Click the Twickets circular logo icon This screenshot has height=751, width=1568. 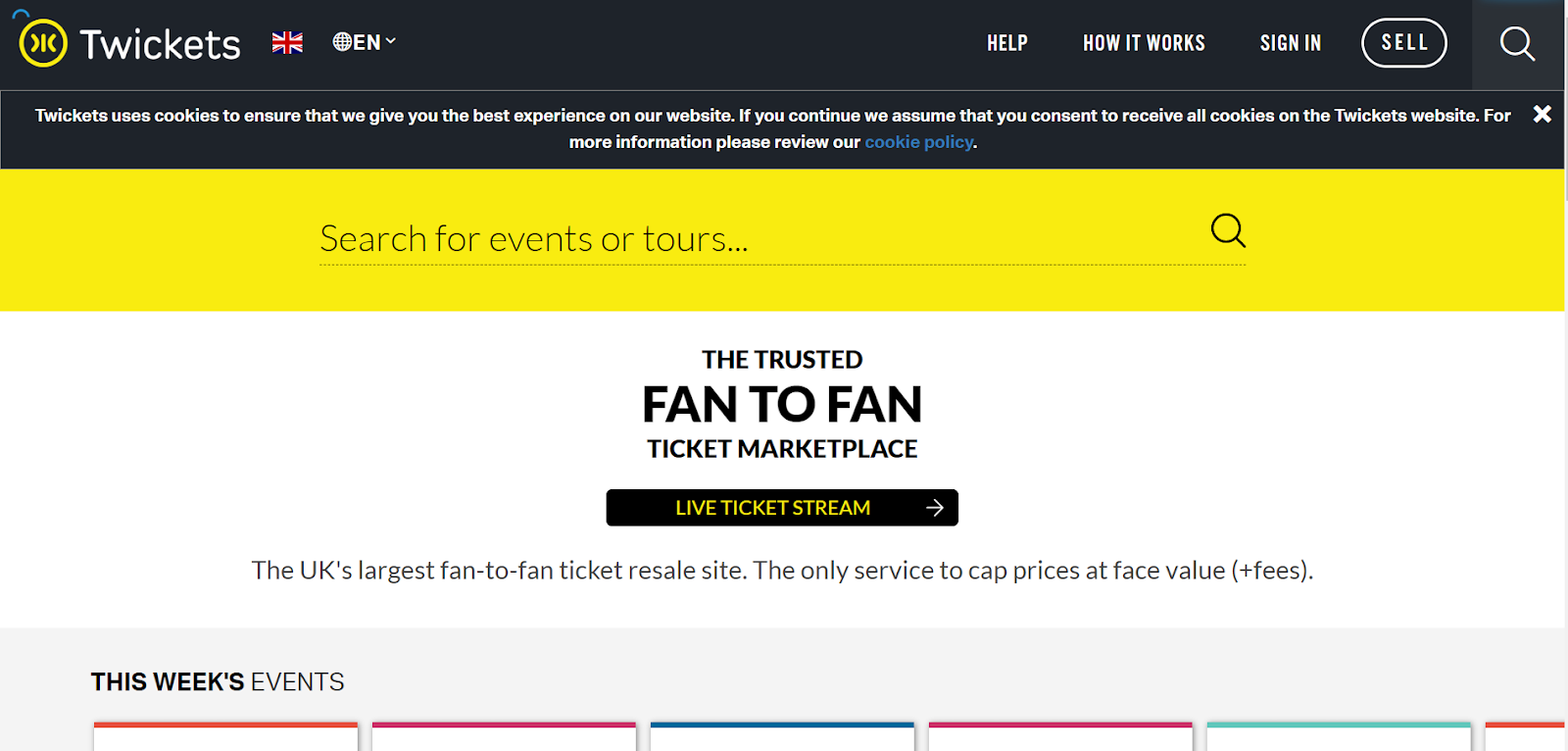(43, 43)
